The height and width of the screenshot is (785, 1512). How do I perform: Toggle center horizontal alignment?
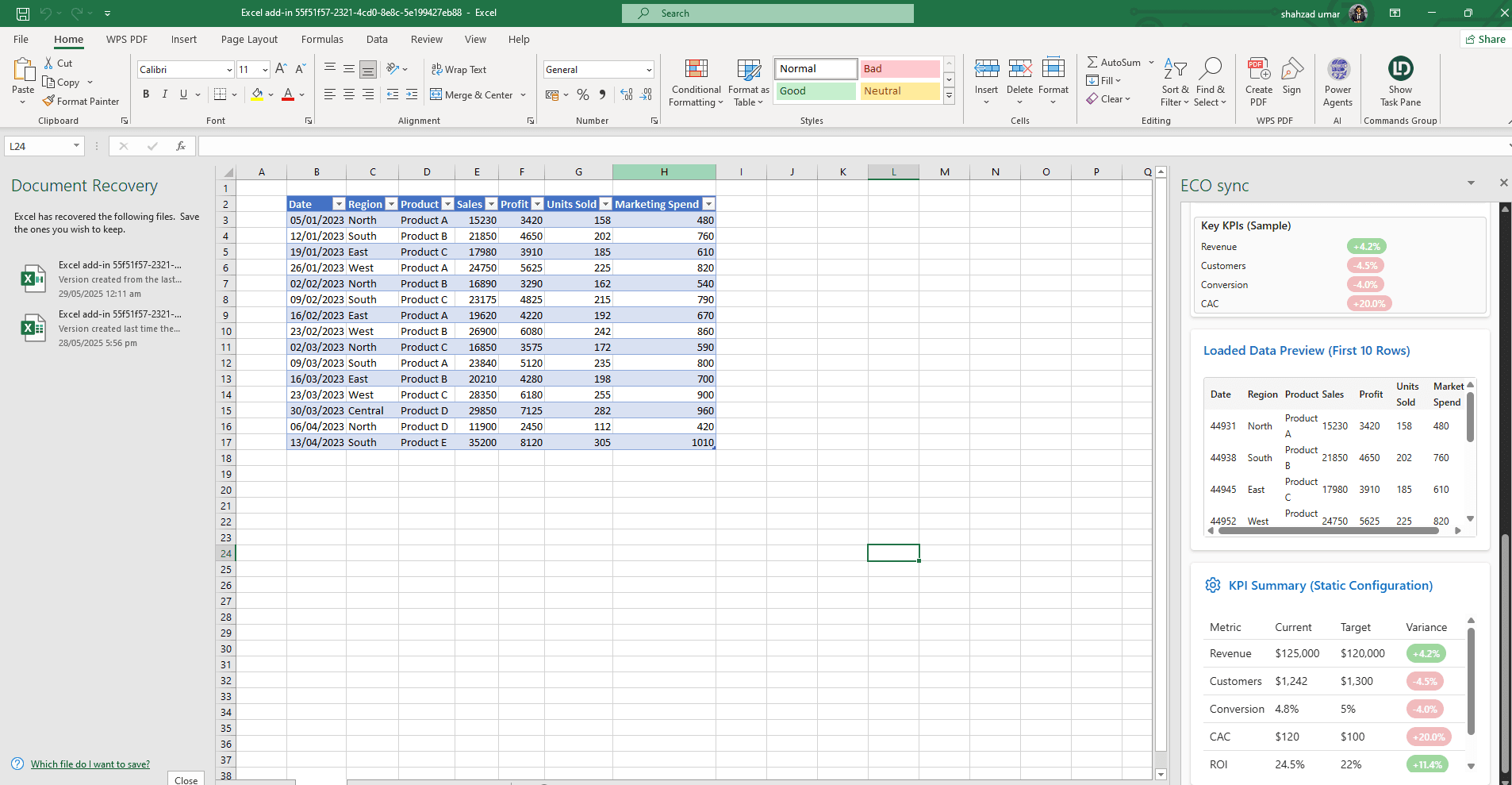coord(349,94)
